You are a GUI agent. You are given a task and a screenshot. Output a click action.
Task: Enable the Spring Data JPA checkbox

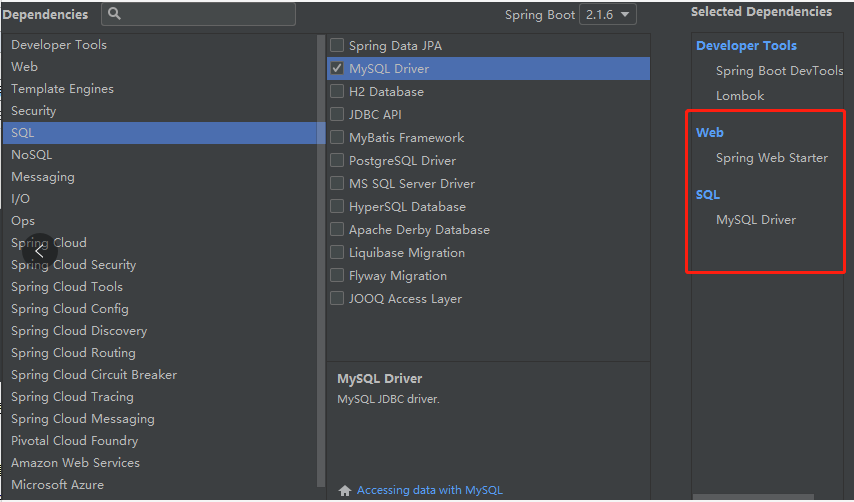[x=337, y=45]
